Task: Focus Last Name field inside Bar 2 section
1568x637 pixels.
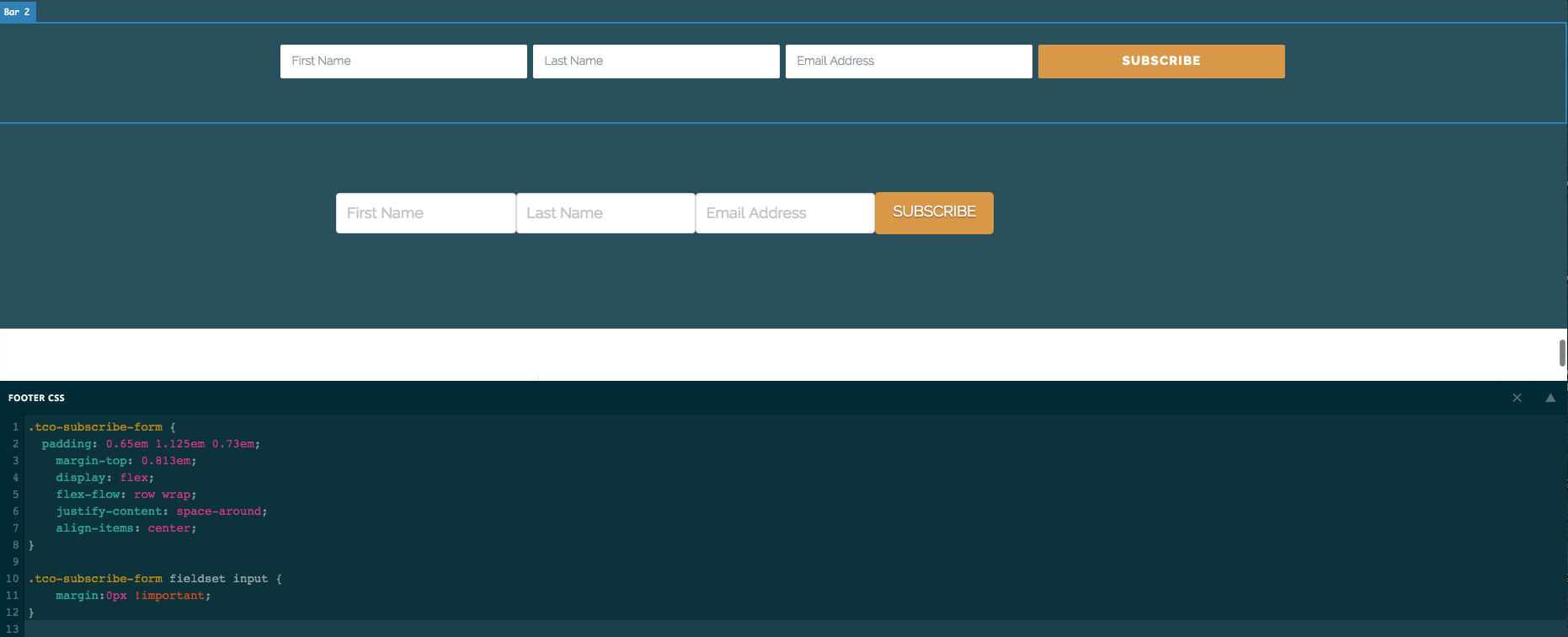Action: click(656, 62)
